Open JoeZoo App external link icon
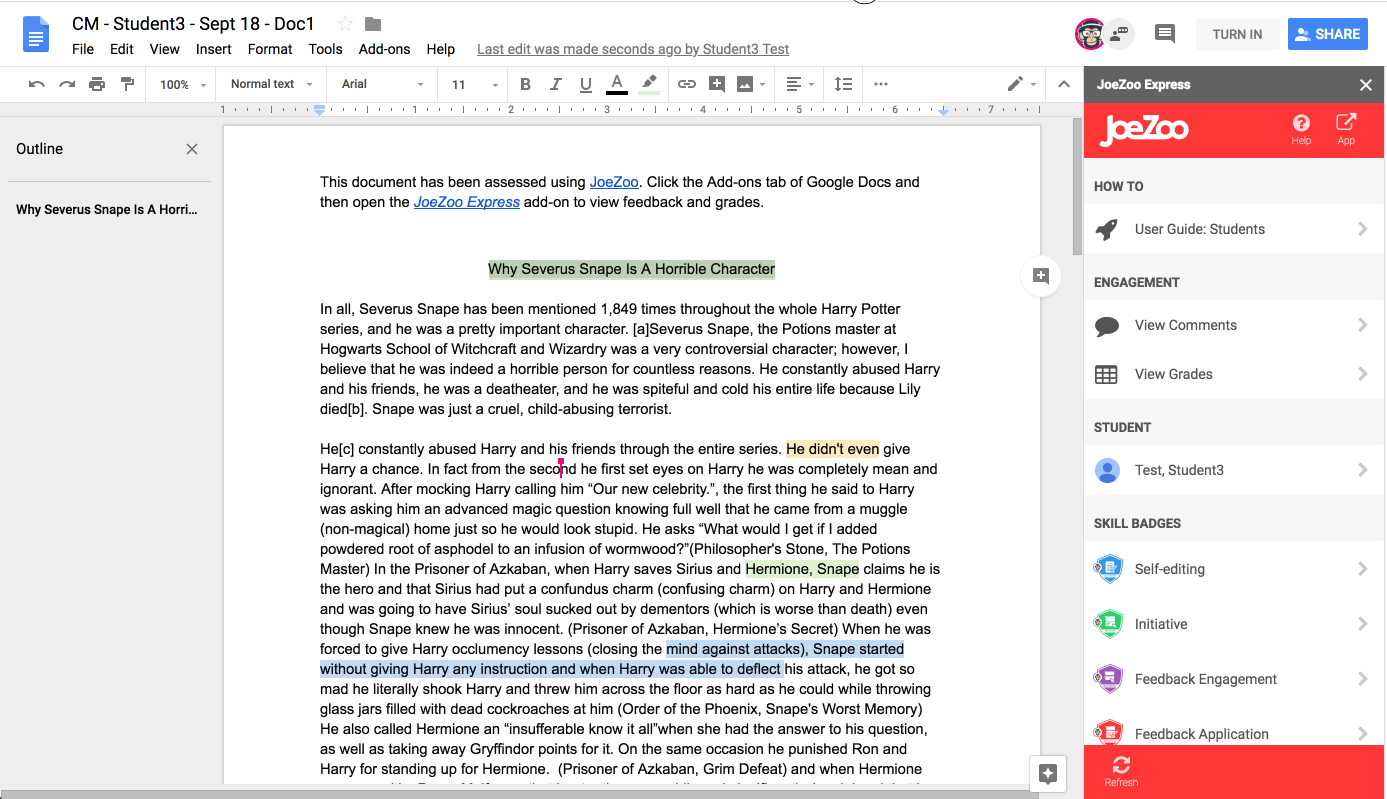The width and height of the screenshot is (1387, 799). 1346,129
